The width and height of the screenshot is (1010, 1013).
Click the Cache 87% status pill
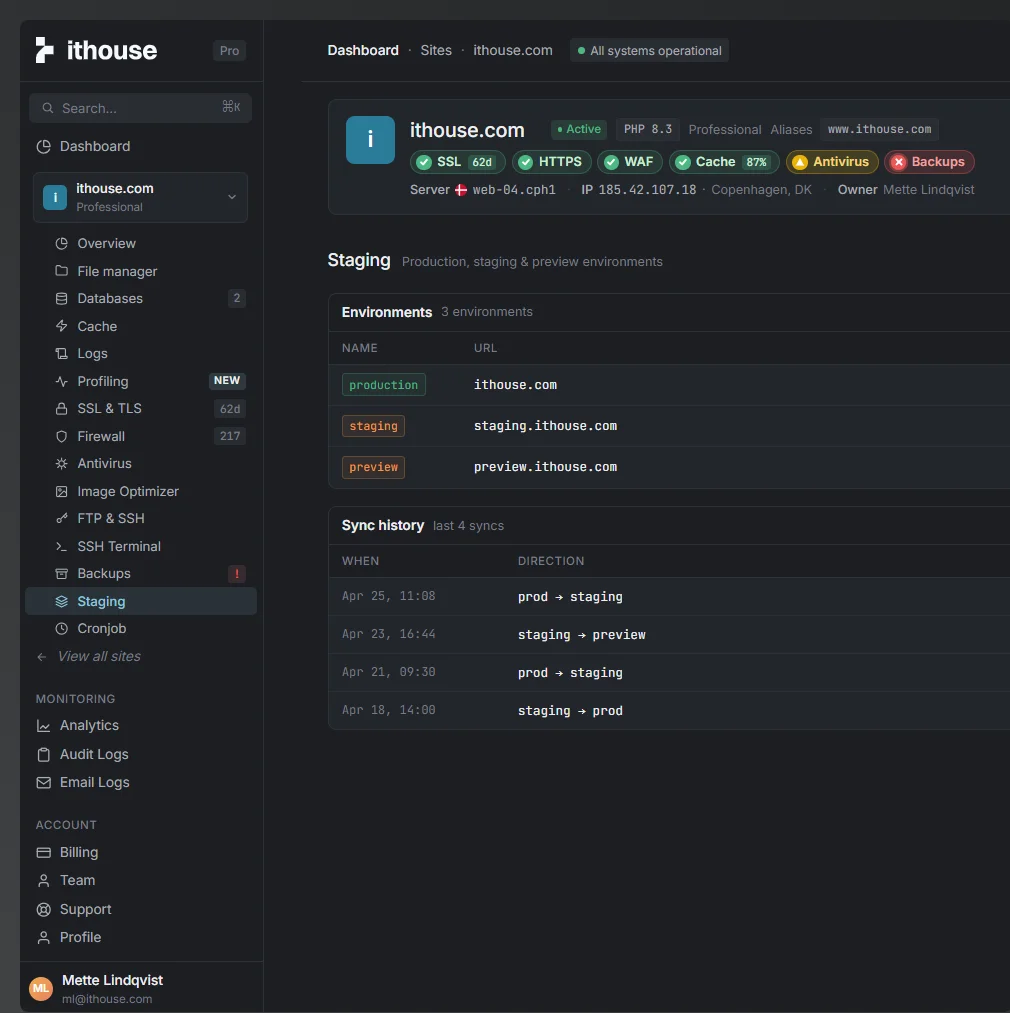pyautogui.click(x=724, y=162)
